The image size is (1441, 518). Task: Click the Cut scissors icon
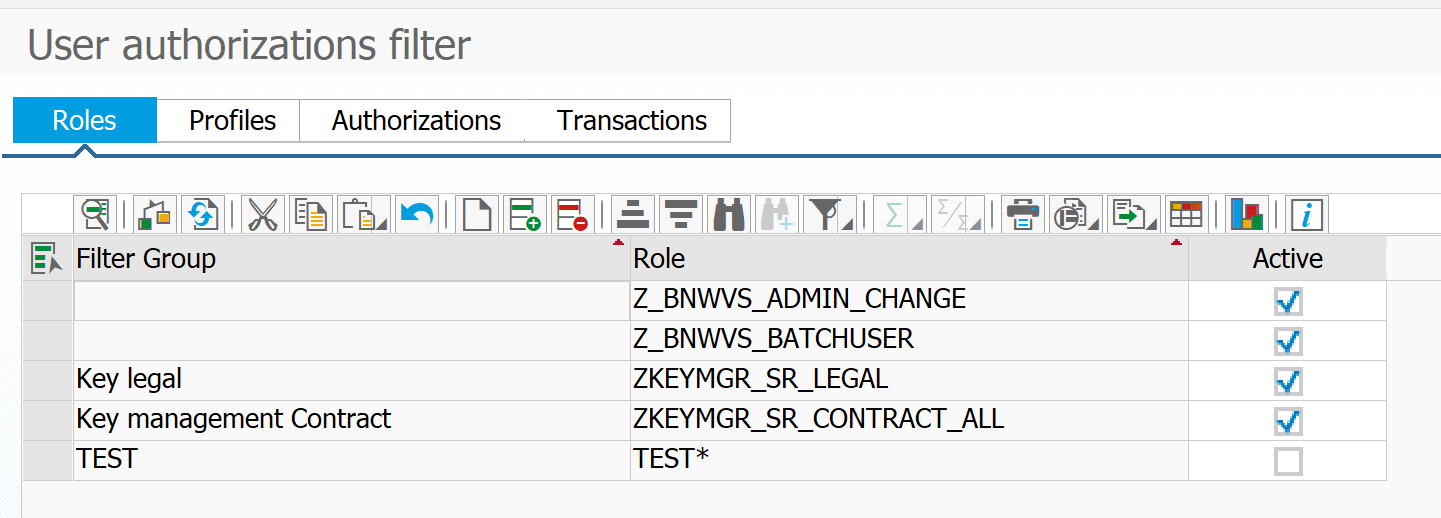tap(262, 214)
